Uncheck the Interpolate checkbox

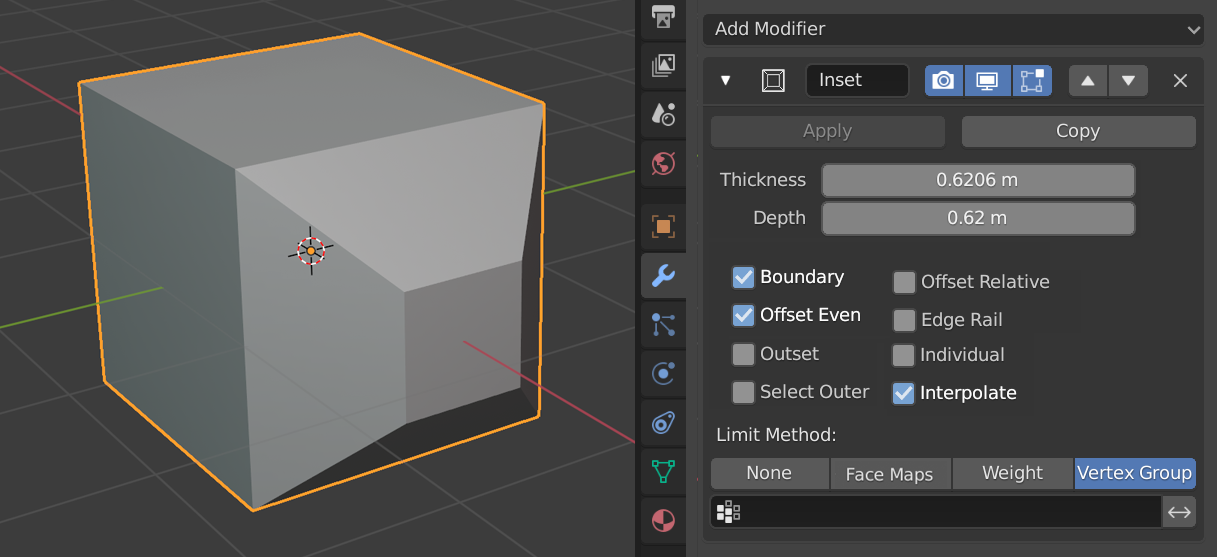click(x=904, y=393)
